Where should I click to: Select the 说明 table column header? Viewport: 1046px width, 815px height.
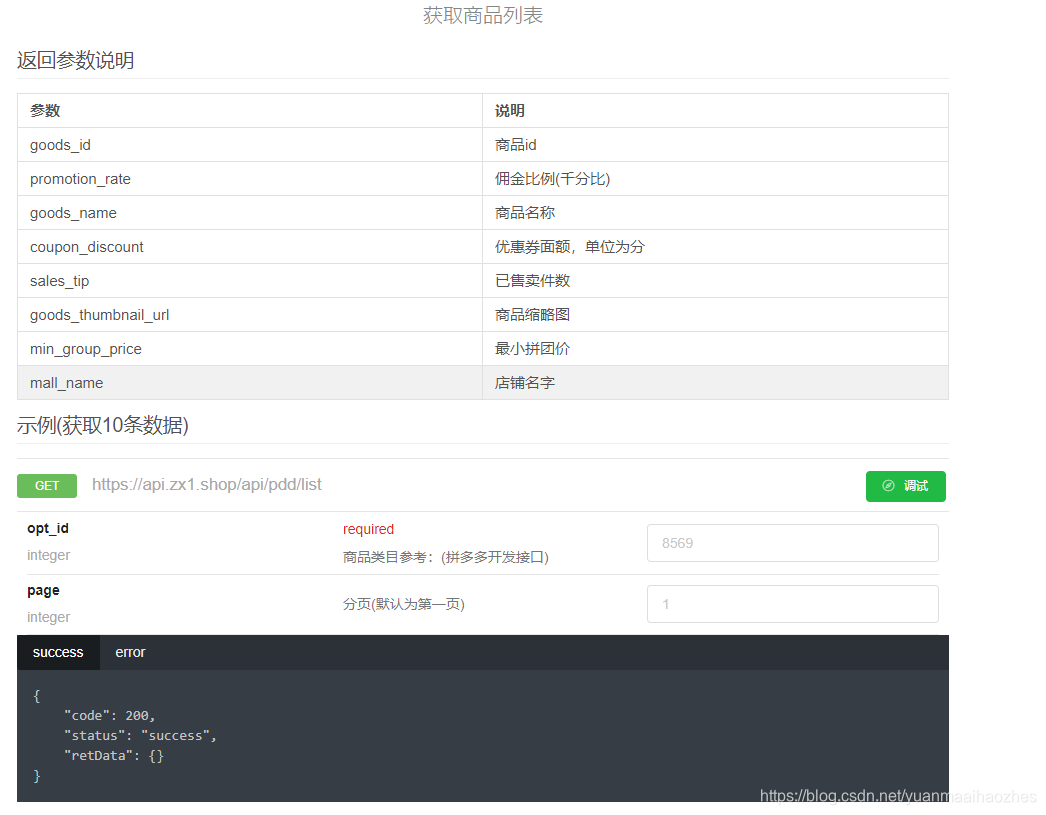point(508,110)
